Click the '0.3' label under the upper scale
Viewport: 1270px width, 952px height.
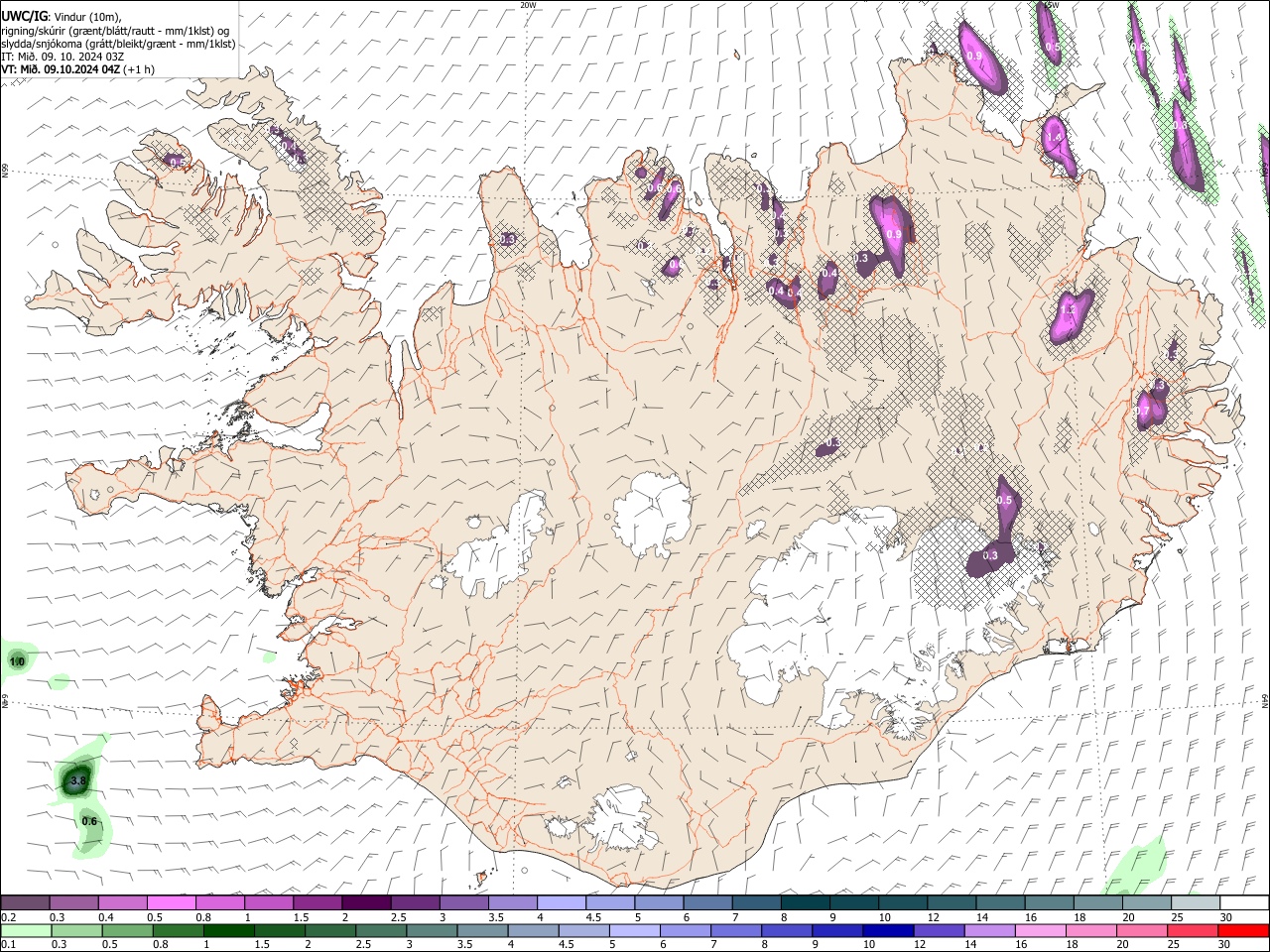[58, 917]
